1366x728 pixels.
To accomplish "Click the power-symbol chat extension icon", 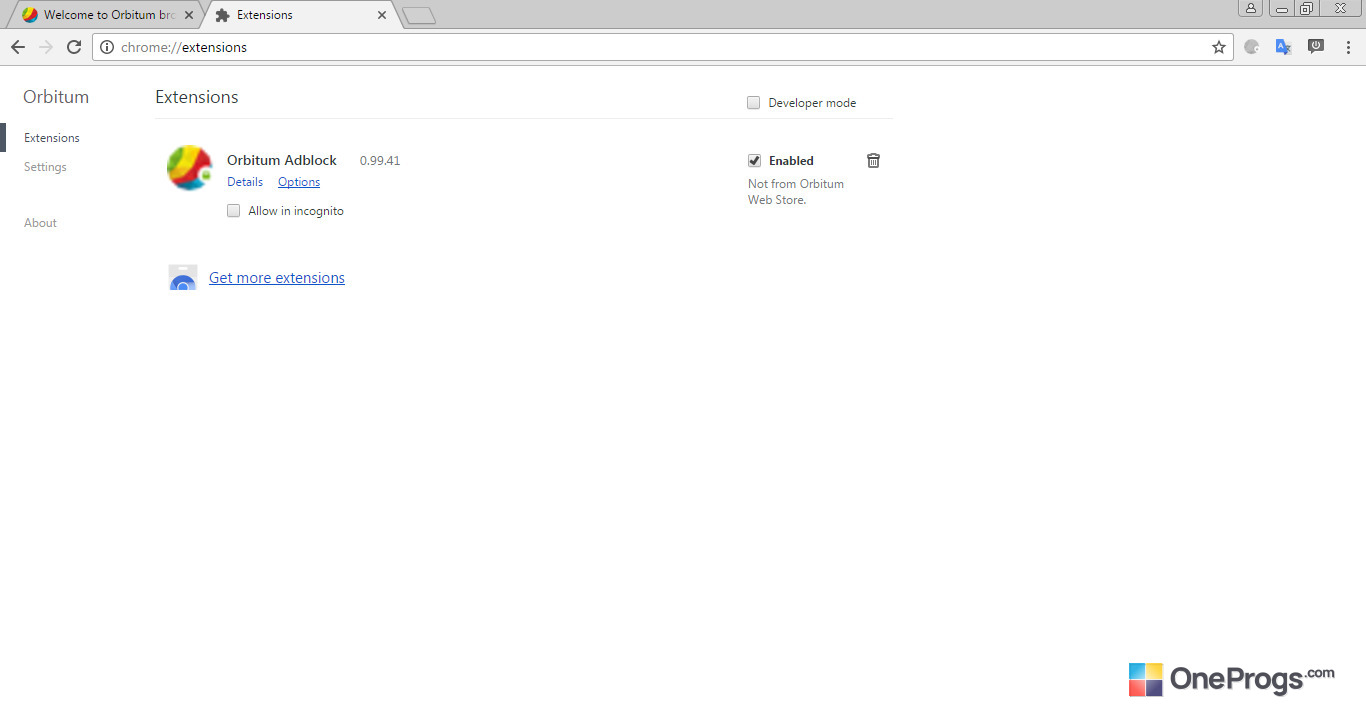I will point(1316,46).
